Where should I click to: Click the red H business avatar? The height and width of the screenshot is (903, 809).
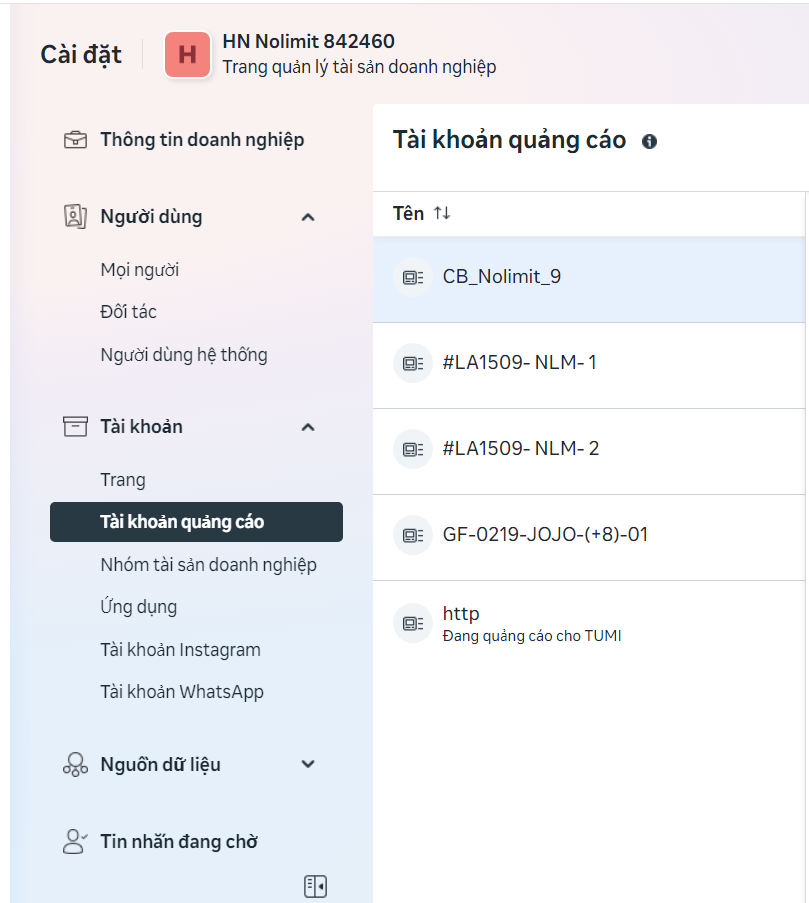pyautogui.click(x=187, y=55)
